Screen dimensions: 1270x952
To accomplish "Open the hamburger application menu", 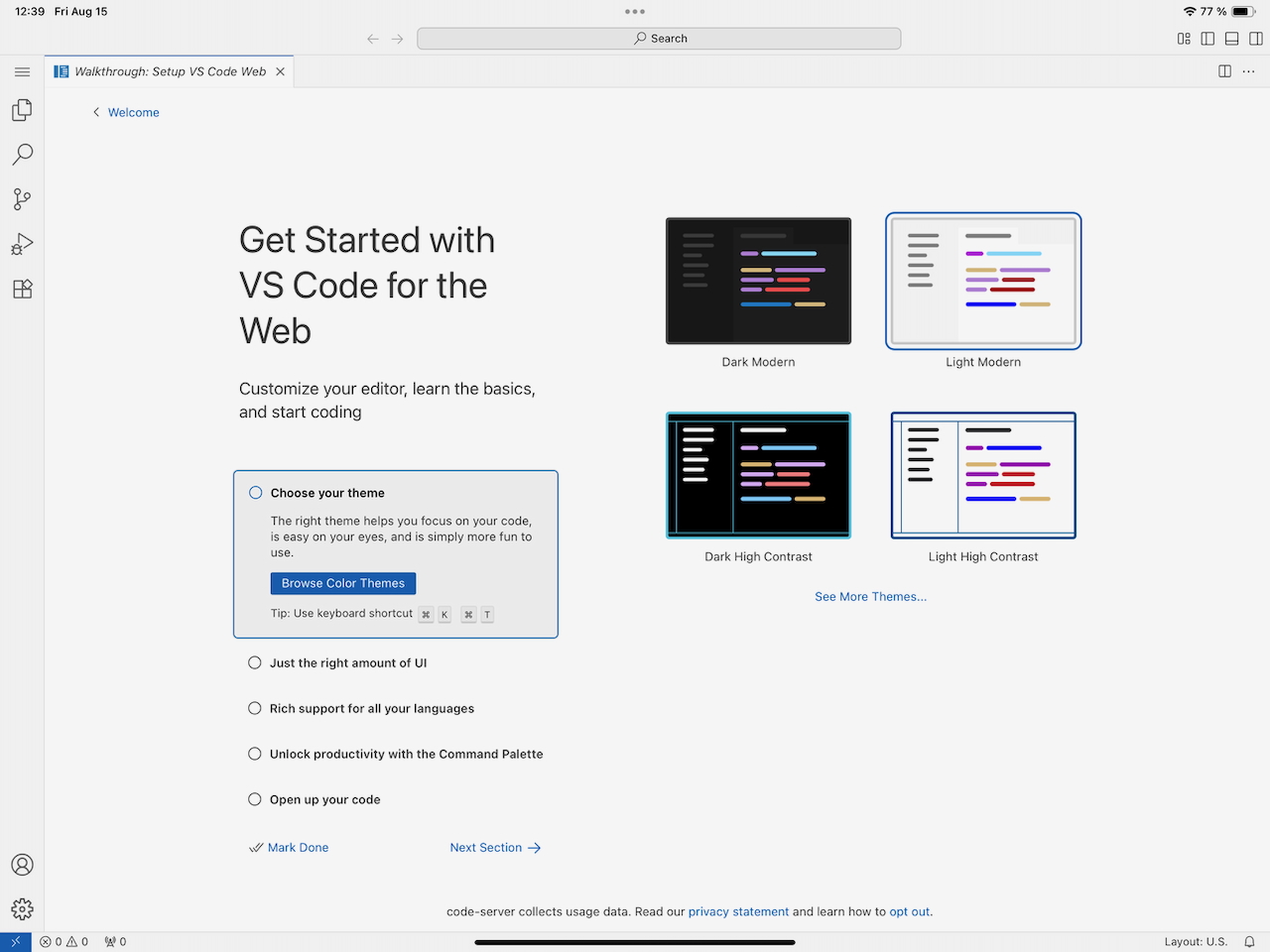I will (22, 71).
